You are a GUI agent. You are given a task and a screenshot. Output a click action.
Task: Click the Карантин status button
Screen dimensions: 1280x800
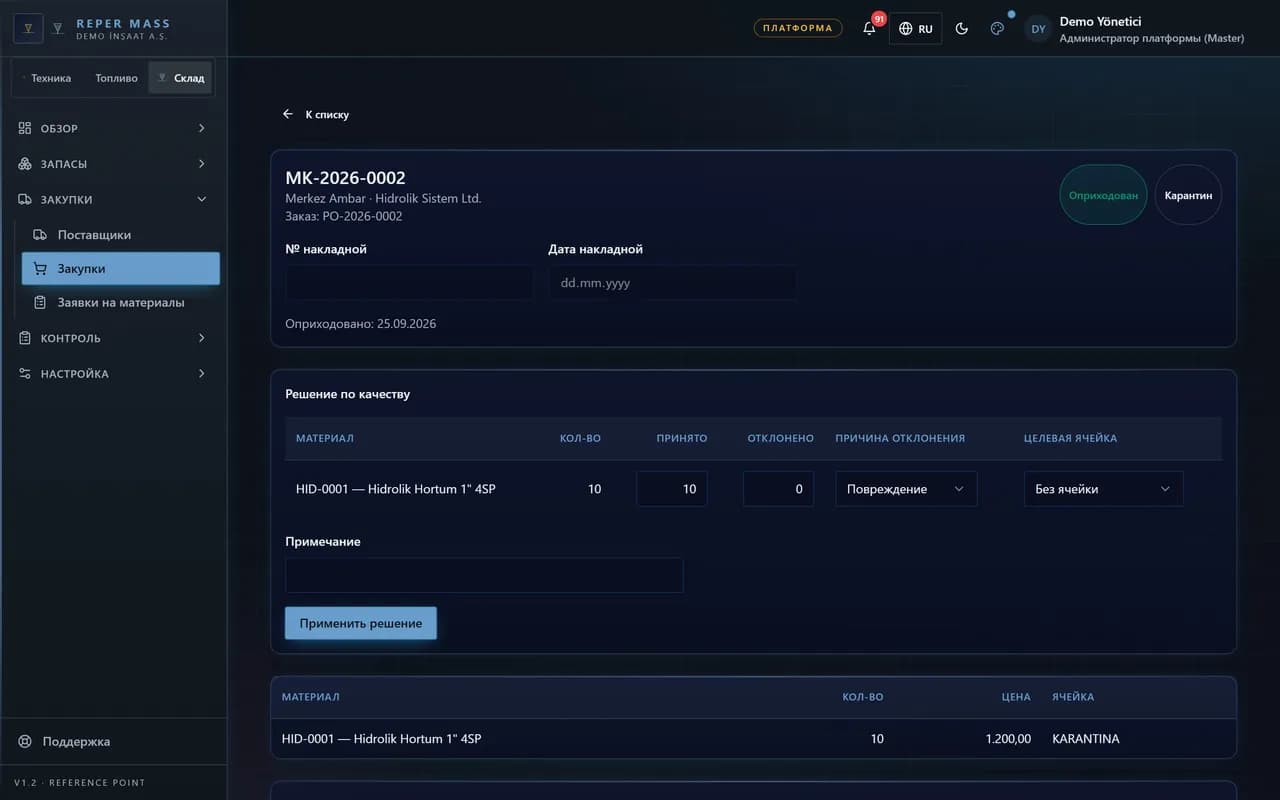[1188, 195]
